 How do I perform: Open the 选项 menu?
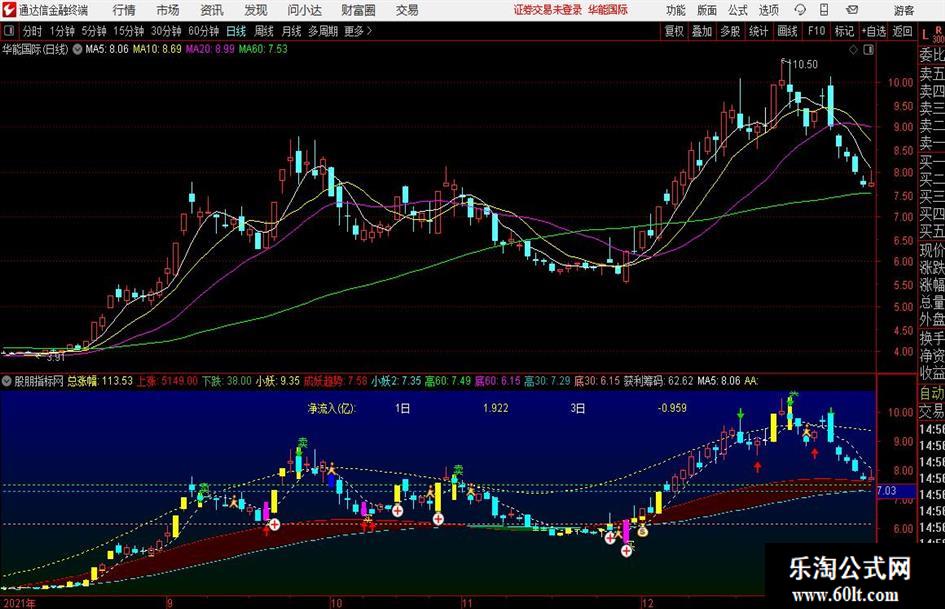point(768,10)
